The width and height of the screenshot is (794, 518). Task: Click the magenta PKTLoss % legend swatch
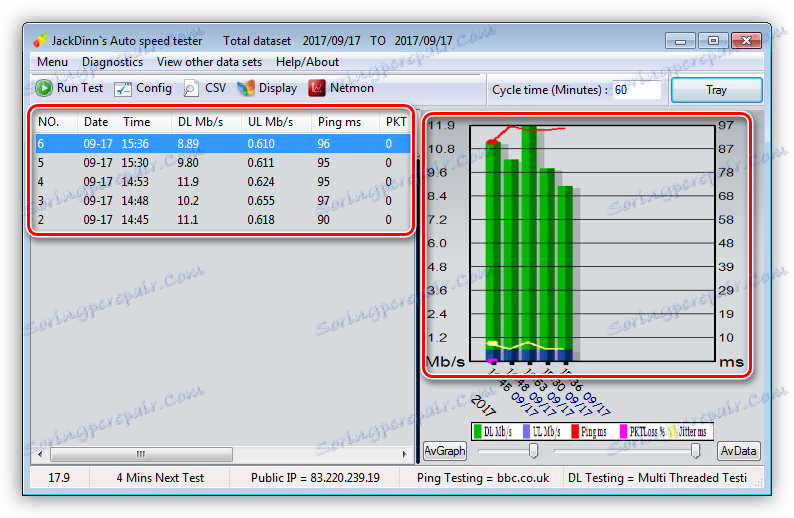tap(623, 431)
